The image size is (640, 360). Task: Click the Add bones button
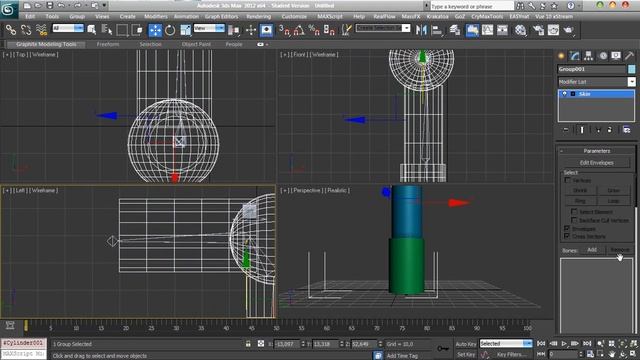pyautogui.click(x=592, y=250)
